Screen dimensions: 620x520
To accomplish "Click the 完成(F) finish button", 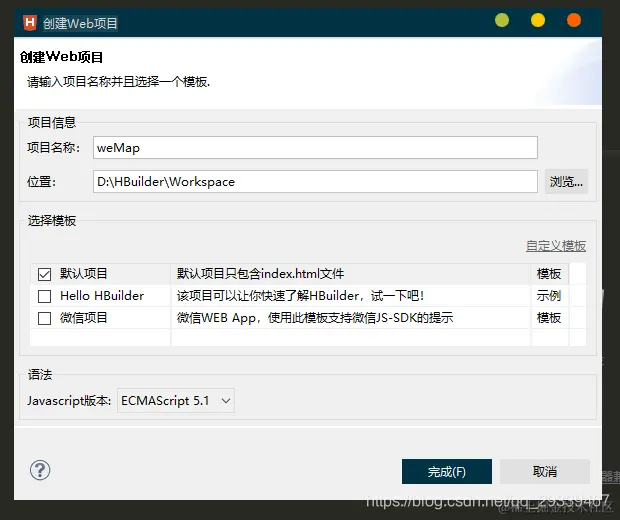I will pyautogui.click(x=447, y=471).
